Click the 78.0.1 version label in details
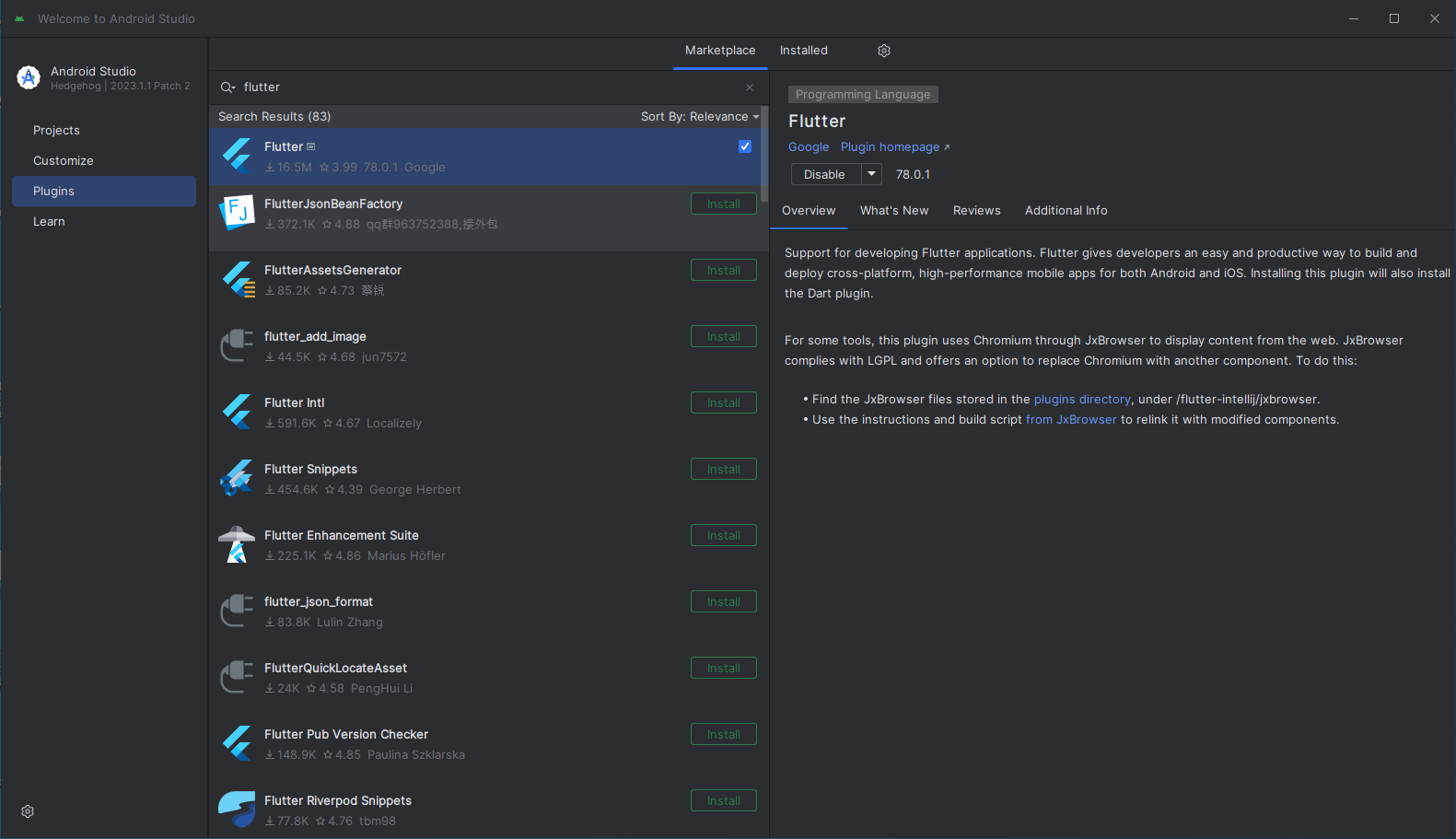Viewport: 1456px width, 839px height. coord(913,175)
